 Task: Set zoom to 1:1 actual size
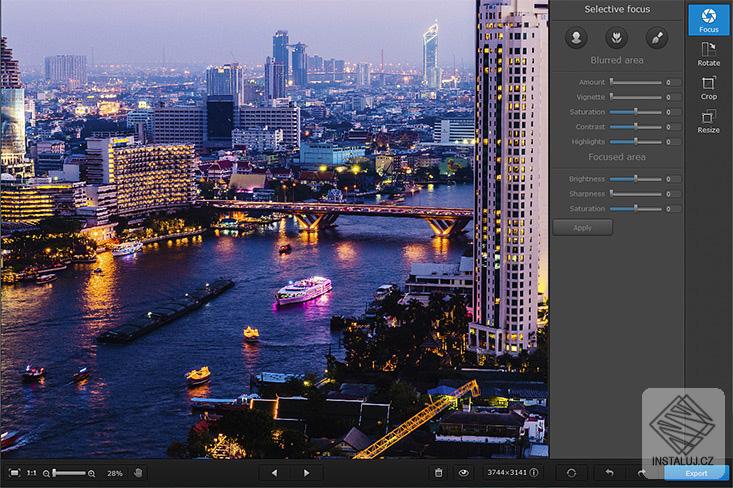pyautogui.click(x=31, y=473)
